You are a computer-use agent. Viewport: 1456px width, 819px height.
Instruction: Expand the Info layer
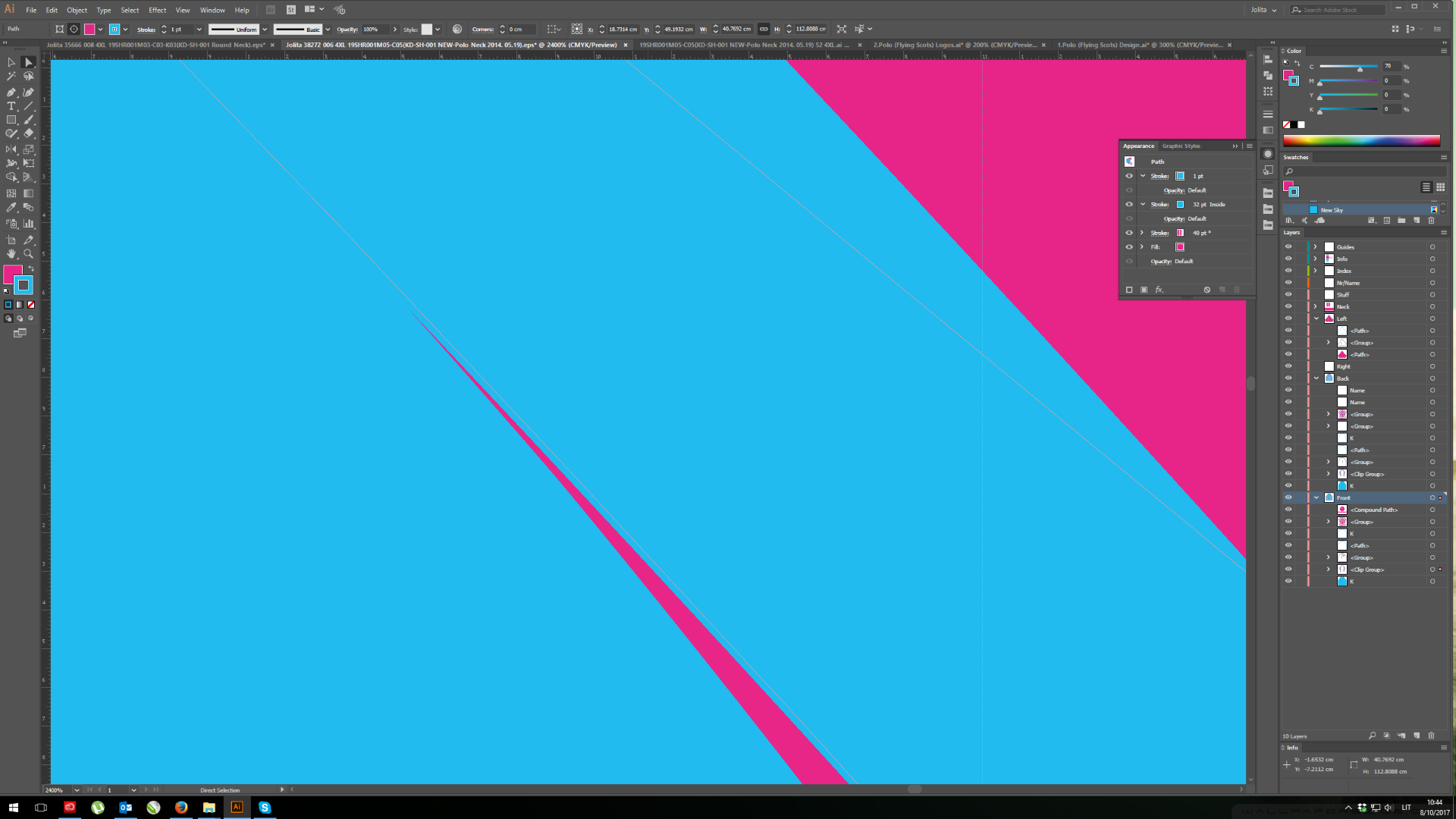(x=1316, y=259)
